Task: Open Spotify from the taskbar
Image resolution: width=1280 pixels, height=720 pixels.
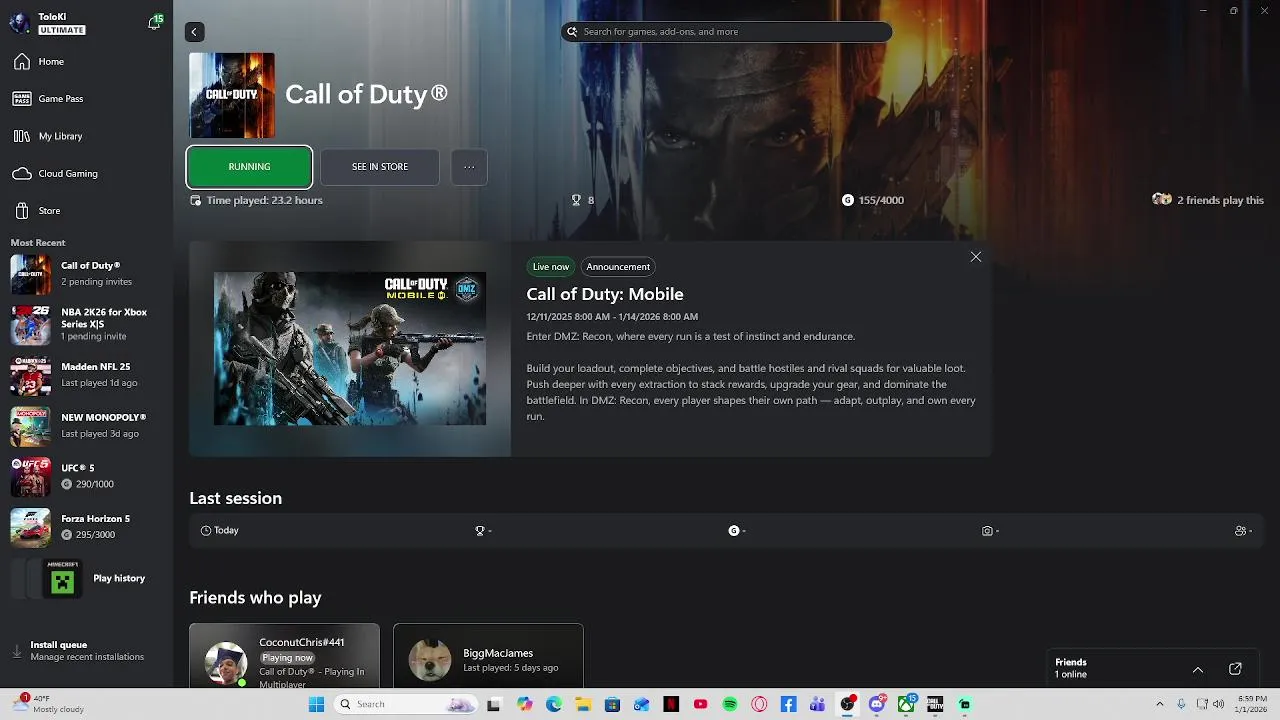Action: tap(730, 704)
